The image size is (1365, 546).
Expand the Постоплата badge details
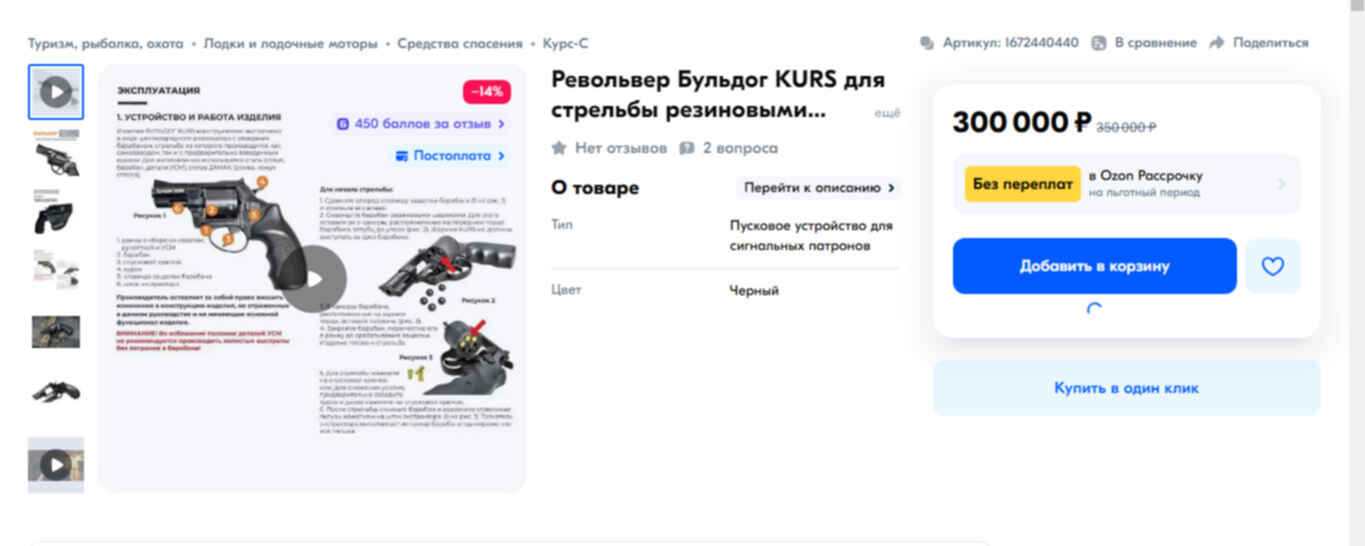click(x=451, y=156)
